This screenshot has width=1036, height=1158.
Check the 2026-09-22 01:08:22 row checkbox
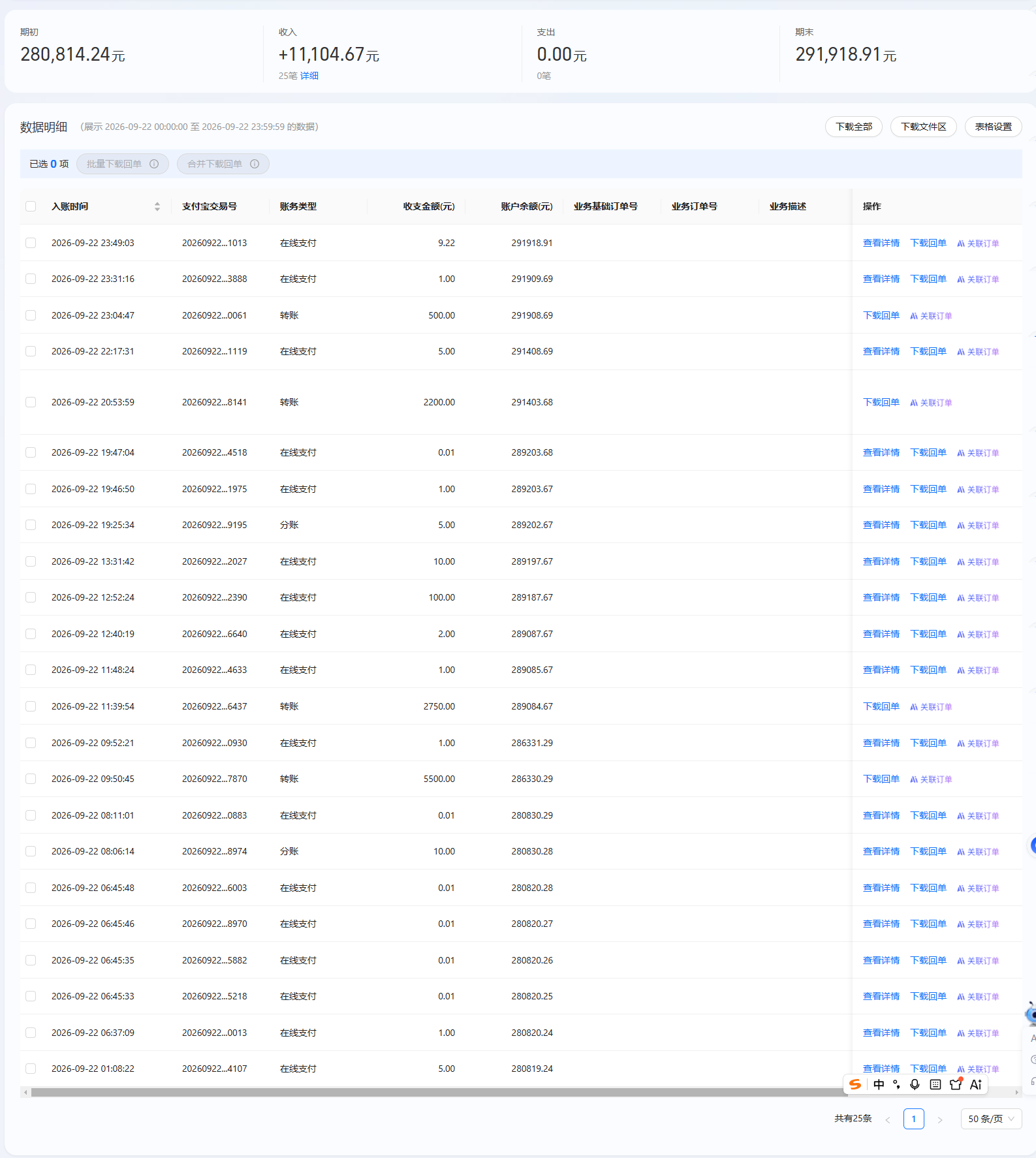click(x=31, y=1069)
